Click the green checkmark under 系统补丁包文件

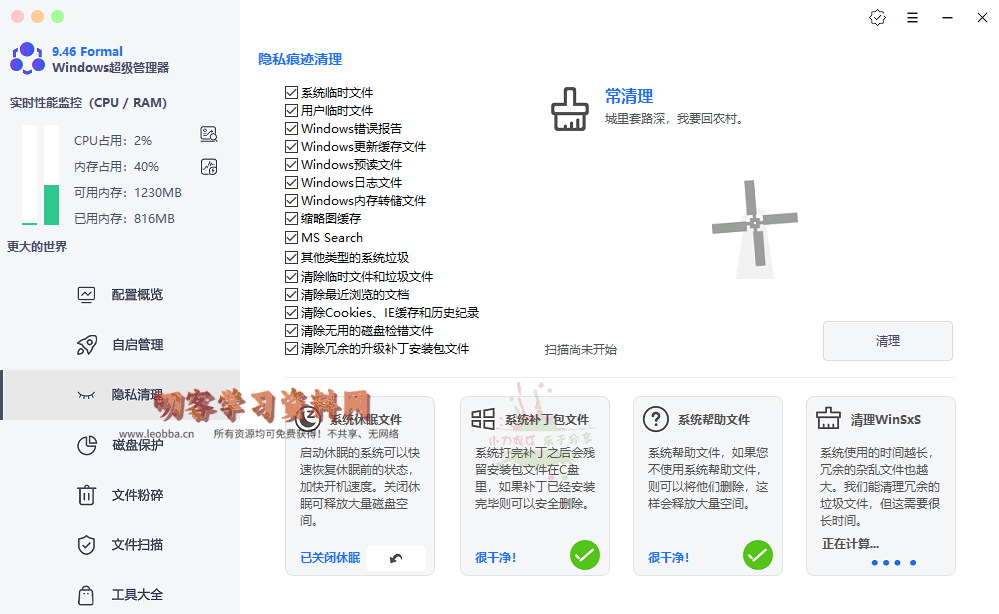coord(584,554)
